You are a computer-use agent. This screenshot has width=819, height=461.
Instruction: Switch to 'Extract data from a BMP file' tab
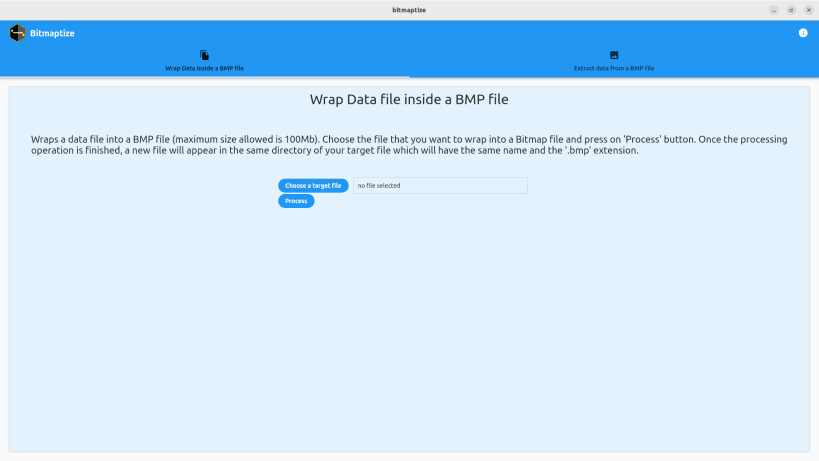[614, 61]
